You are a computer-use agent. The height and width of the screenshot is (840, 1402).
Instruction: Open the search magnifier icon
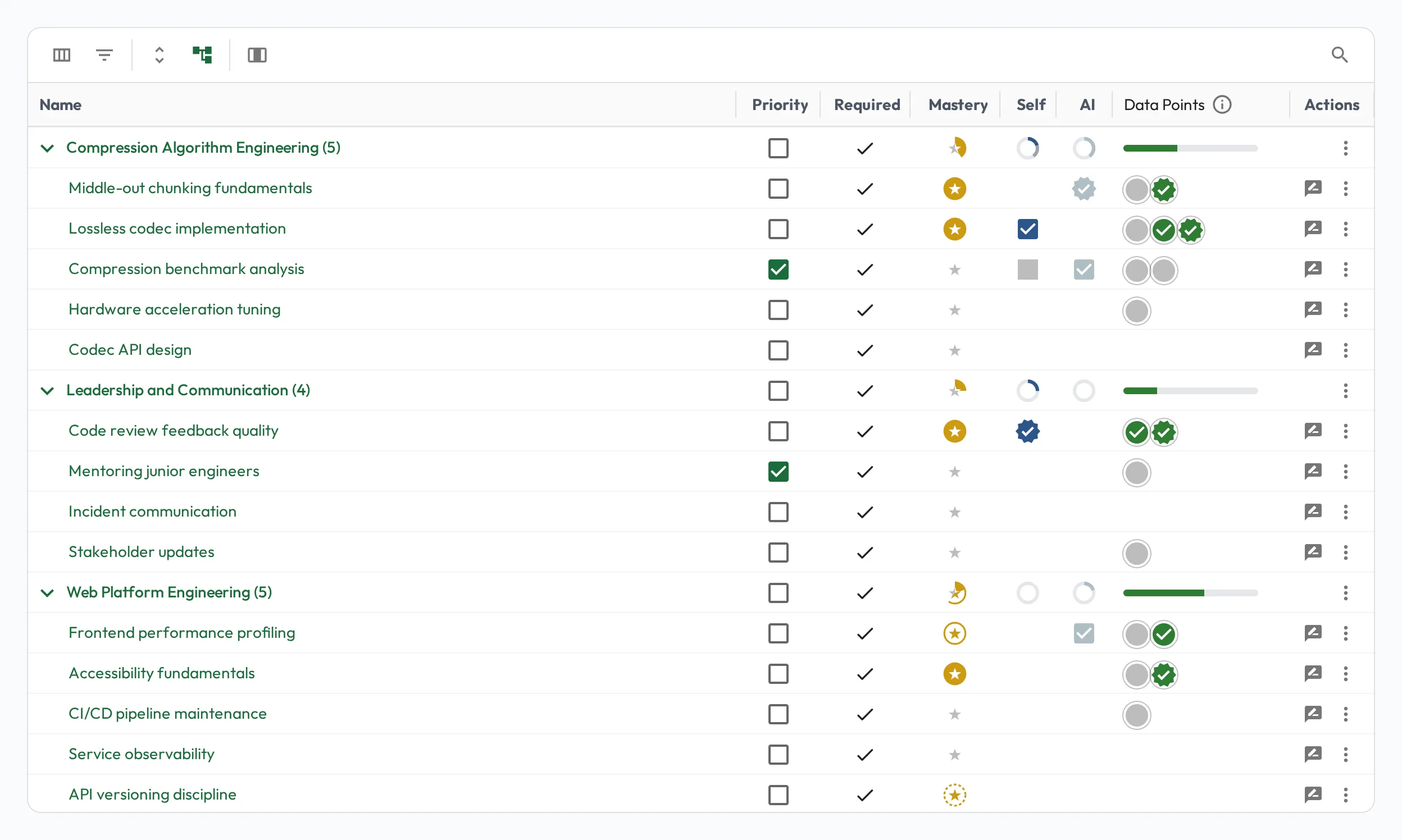(1339, 55)
